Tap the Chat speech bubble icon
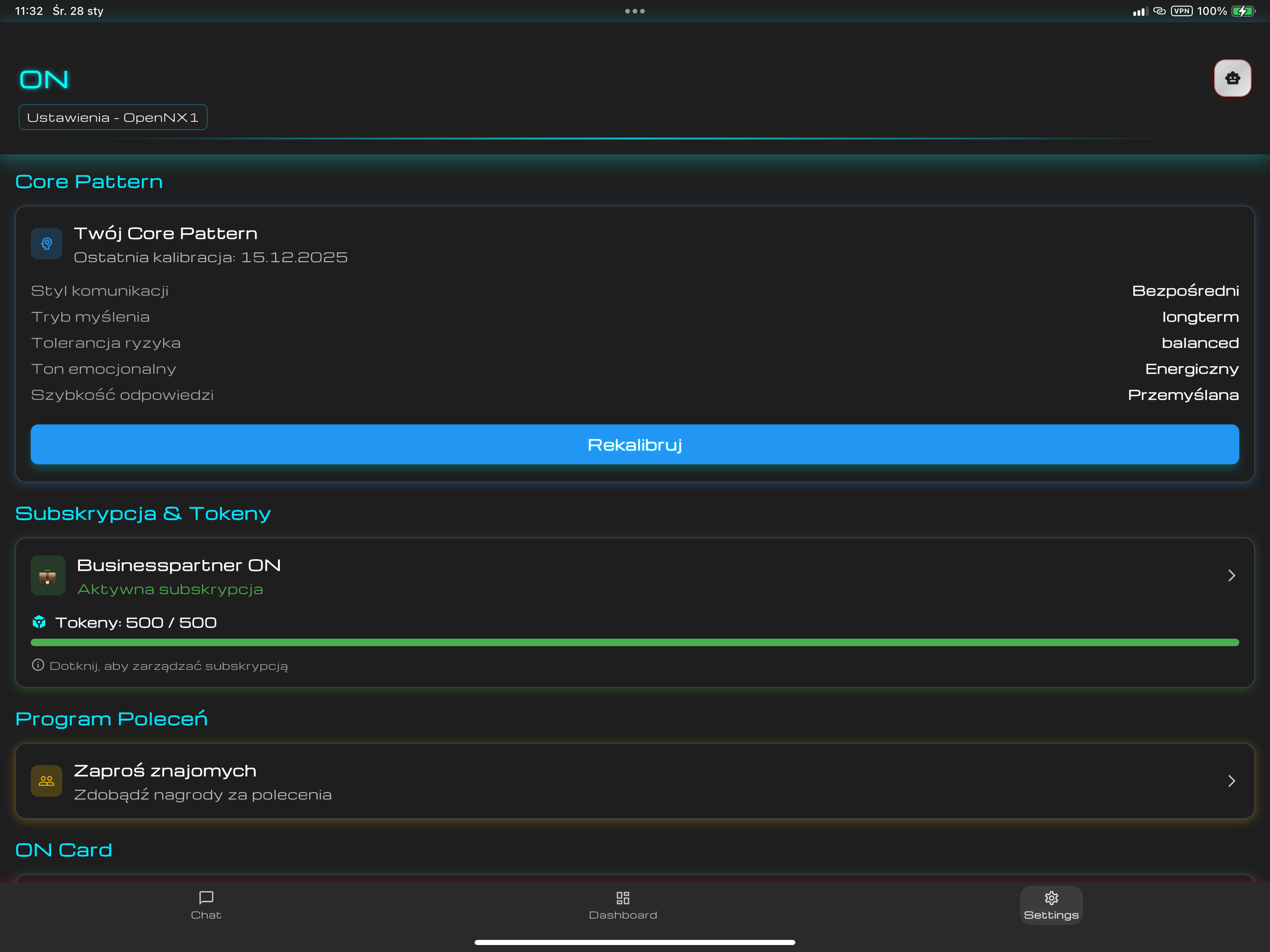The height and width of the screenshot is (952, 1270). (206, 898)
